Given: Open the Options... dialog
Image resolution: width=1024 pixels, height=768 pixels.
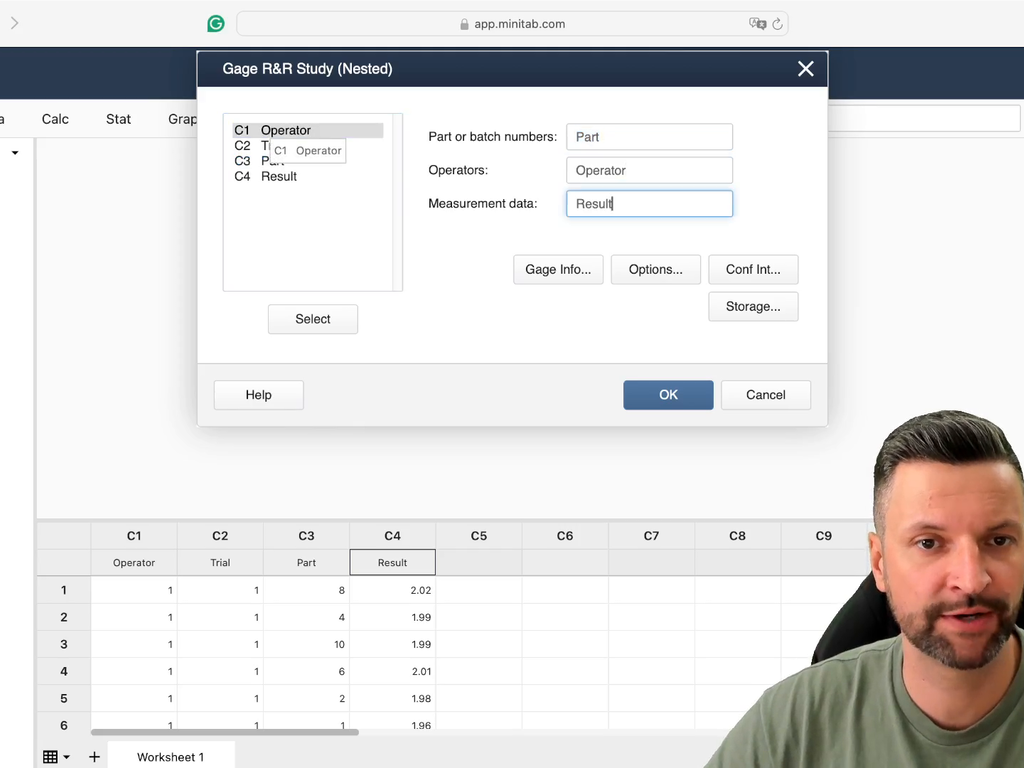Looking at the screenshot, I should (656, 270).
